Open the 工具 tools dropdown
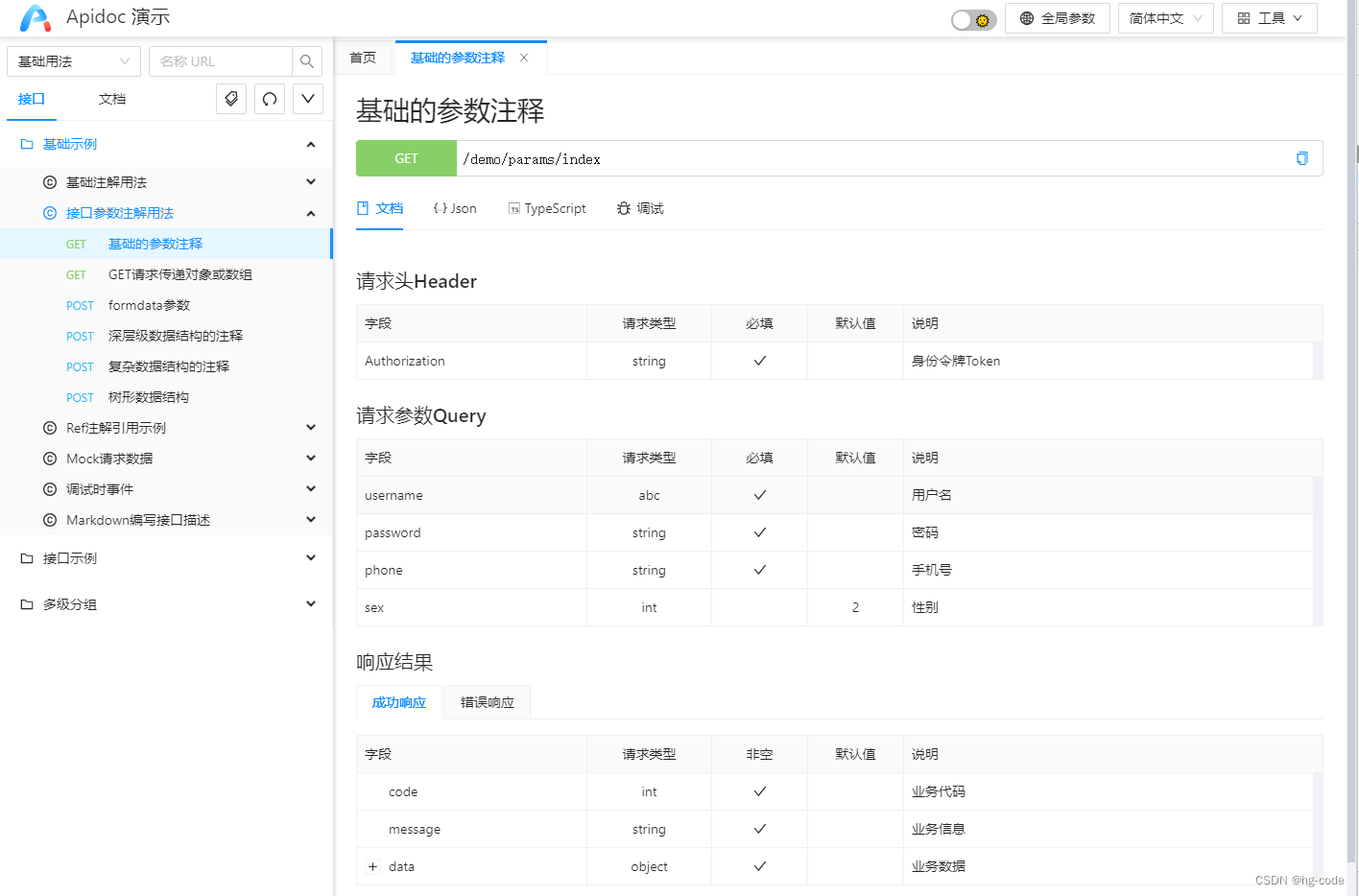 click(1270, 18)
